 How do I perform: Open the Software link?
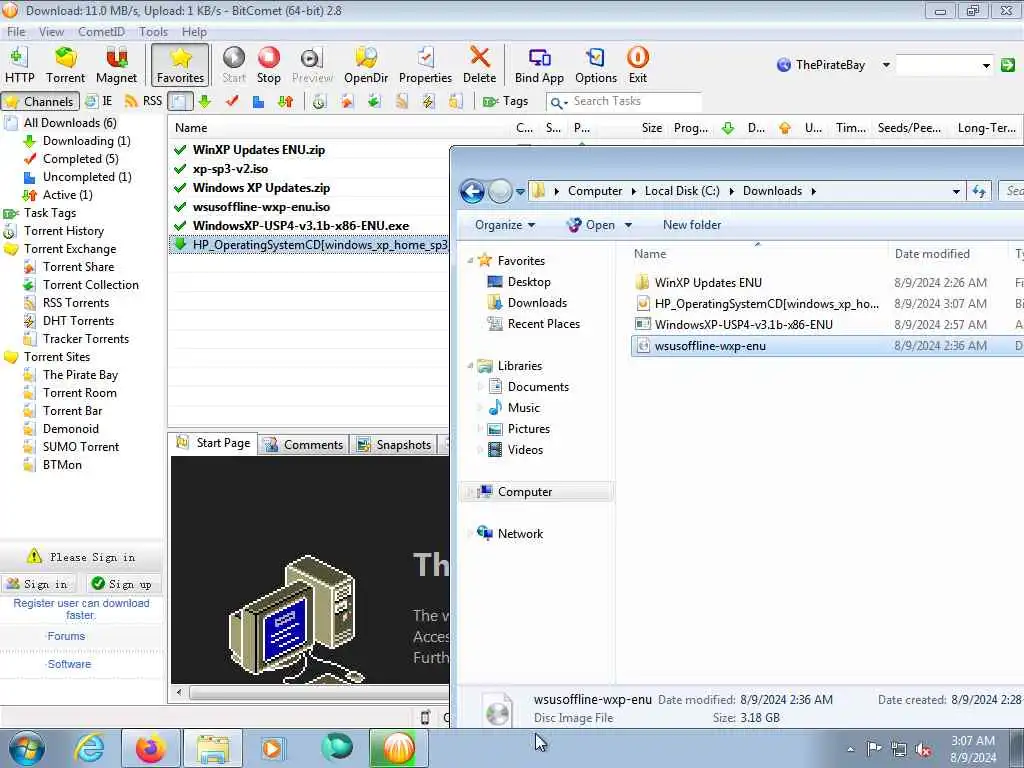click(x=69, y=664)
